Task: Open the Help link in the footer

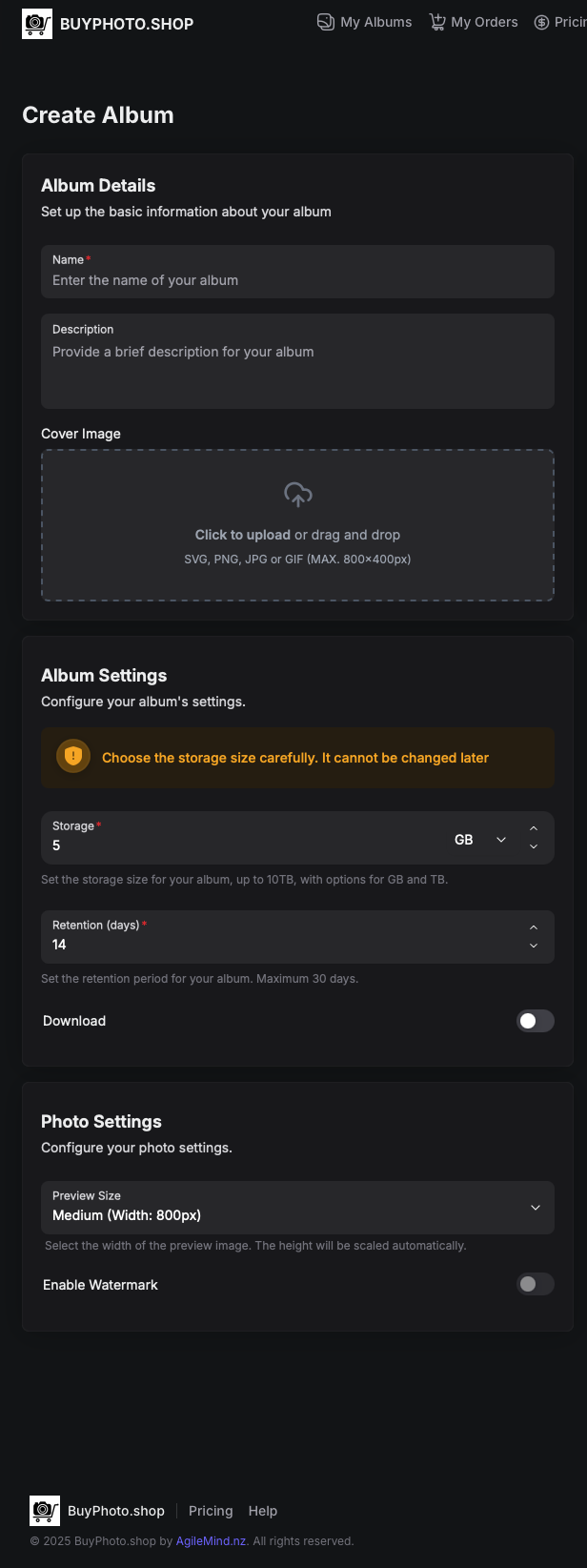Action: pos(263,1511)
